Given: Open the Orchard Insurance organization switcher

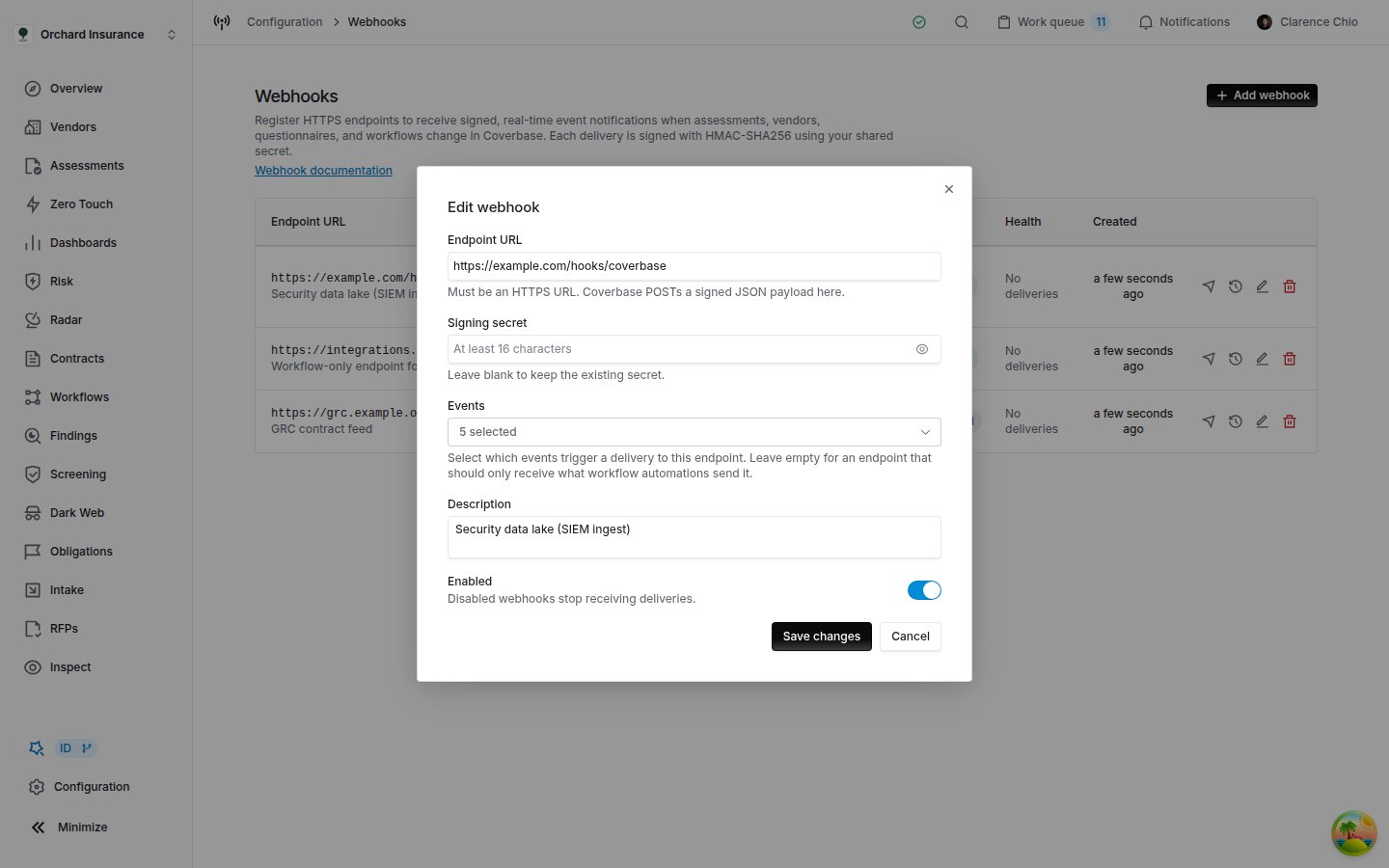Looking at the screenshot, I should [96, 35].
